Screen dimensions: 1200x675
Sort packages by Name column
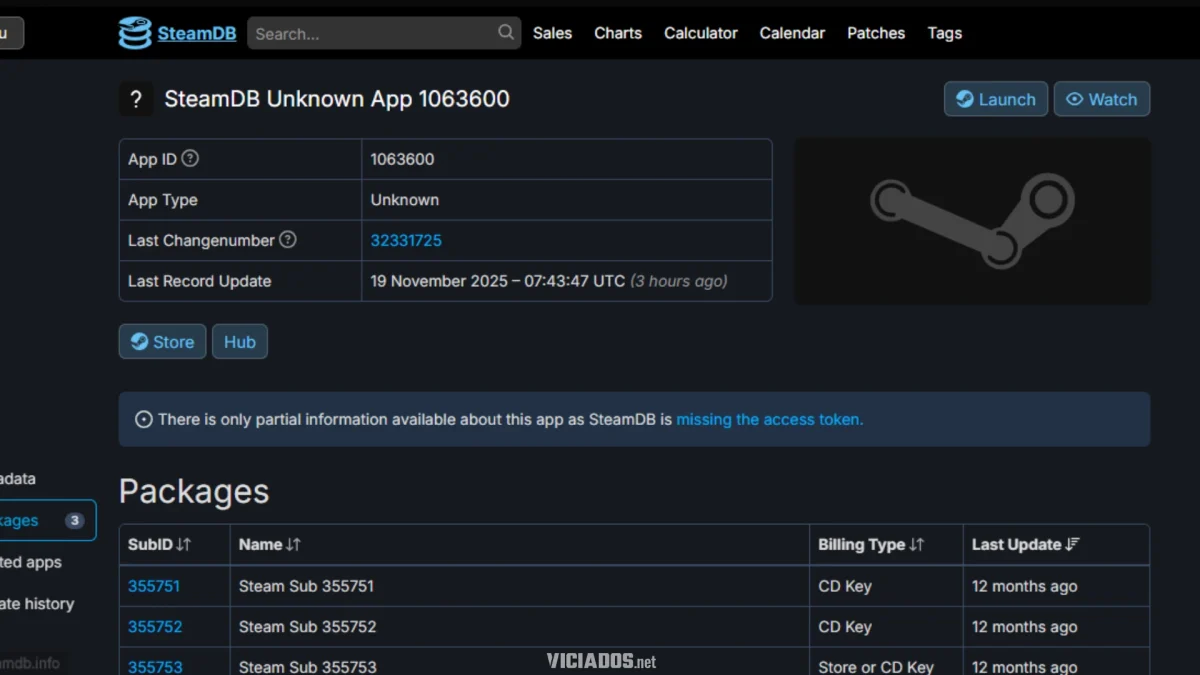[270, 545]
